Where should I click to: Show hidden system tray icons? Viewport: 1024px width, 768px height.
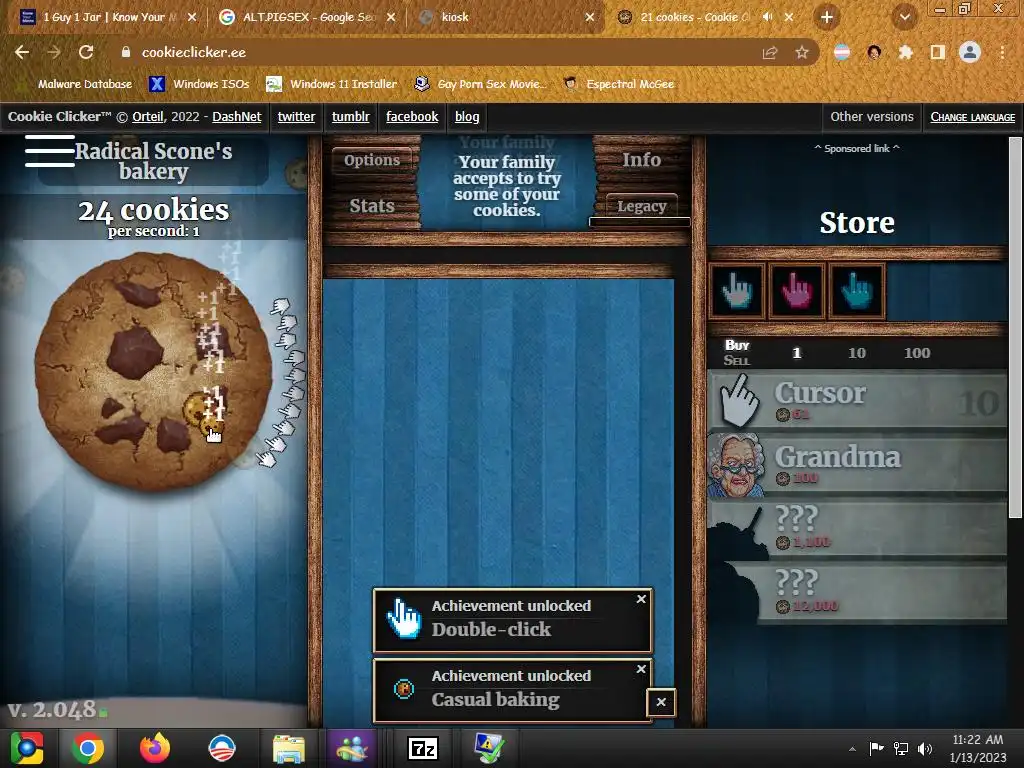pyautogui.click(x=852, y=749)
